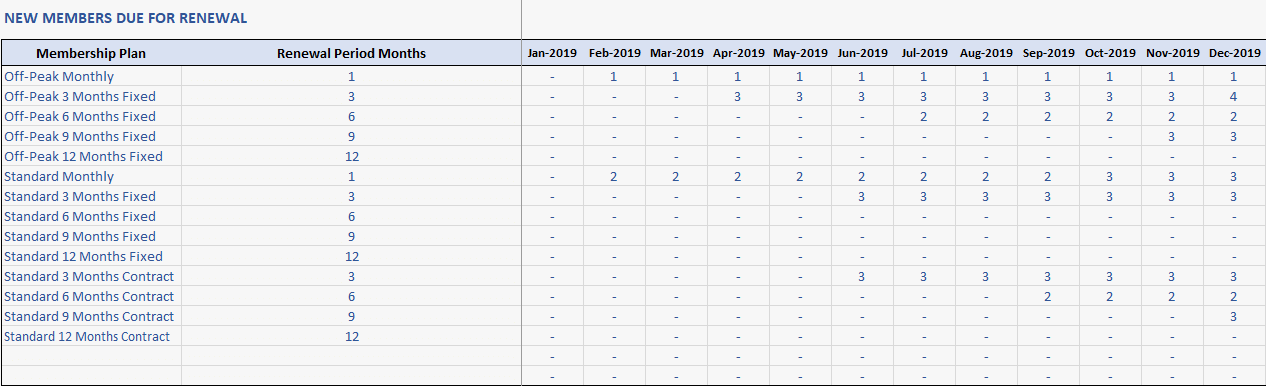This screenshot has width=1266, height=386.
Task: Click the Jun-2019 column header
Action: tap(862, 53)
